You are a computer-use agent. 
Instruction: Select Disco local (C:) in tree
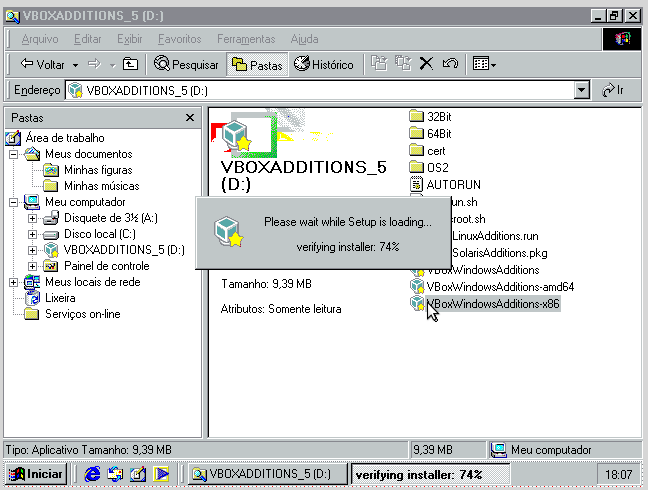coord(100,234)
